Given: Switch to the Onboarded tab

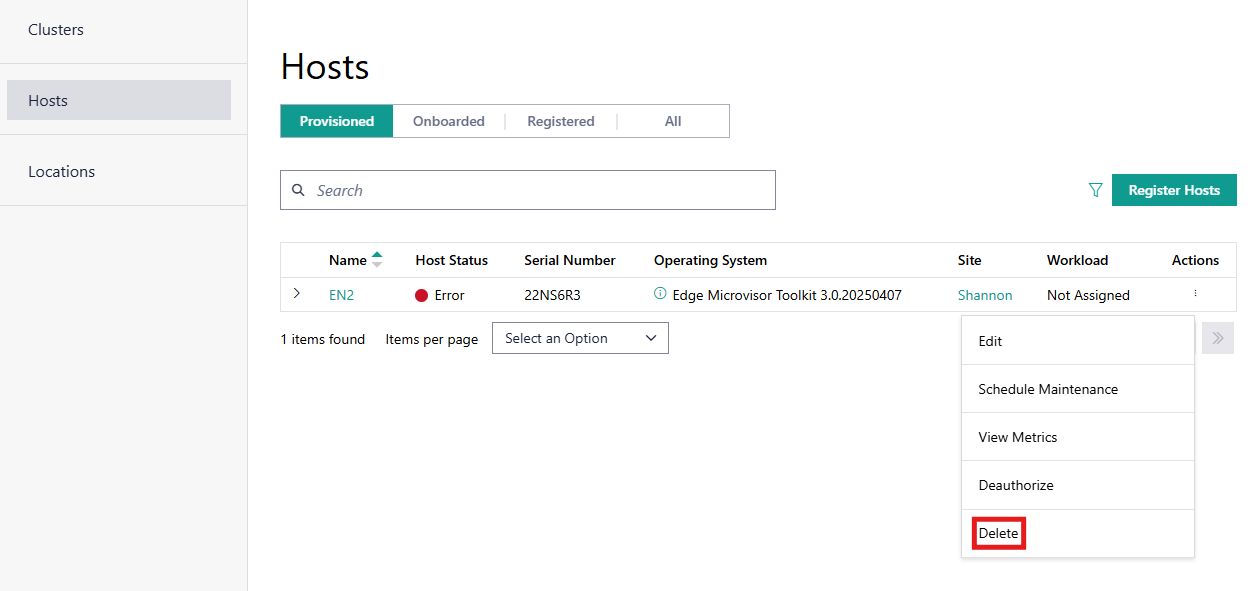Looking at the screenshot, I should point(449,121).
